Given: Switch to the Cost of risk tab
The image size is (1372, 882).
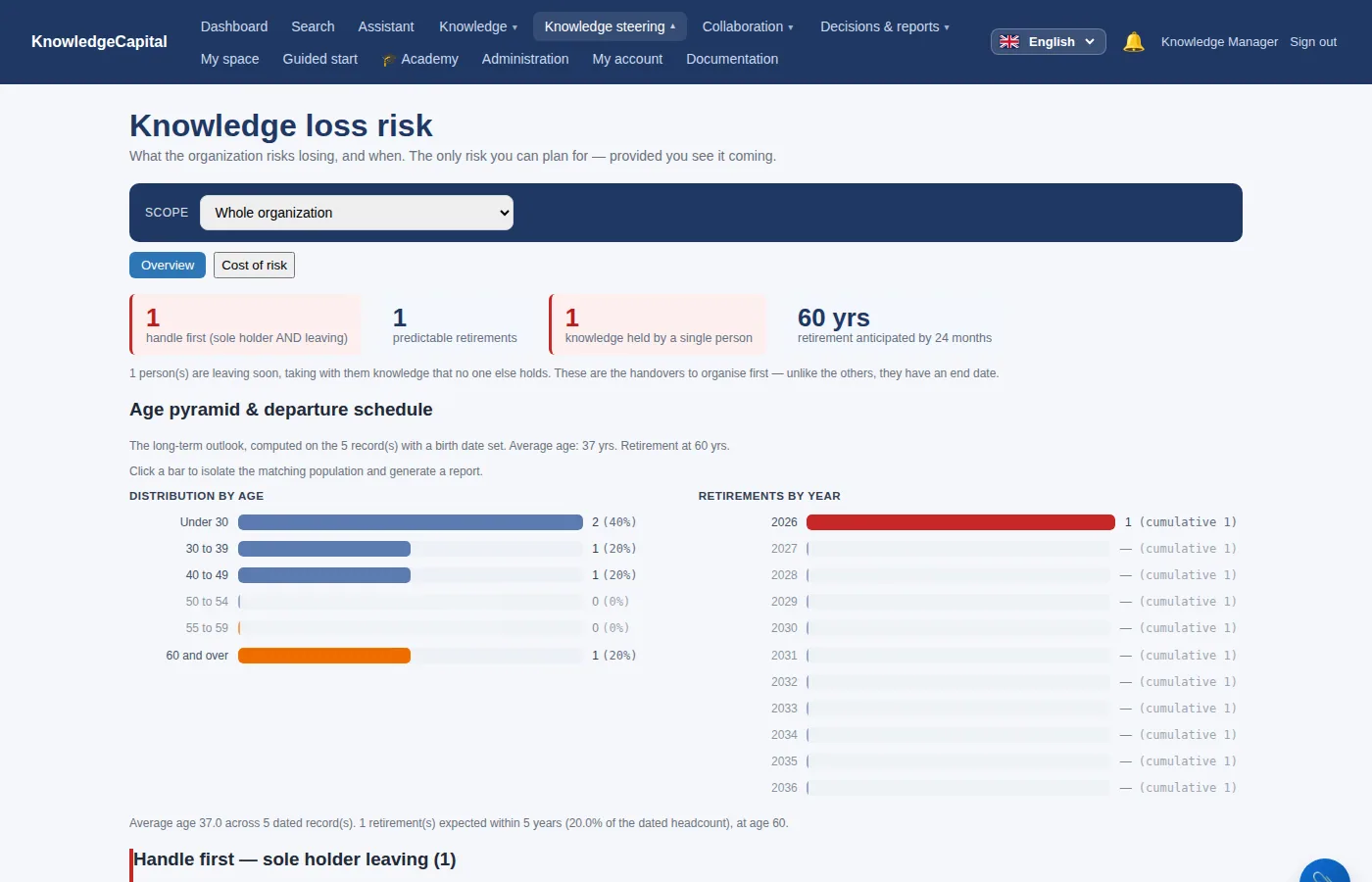Looking at the screenshot, I should pyautogui.click(x=254, y=266).
